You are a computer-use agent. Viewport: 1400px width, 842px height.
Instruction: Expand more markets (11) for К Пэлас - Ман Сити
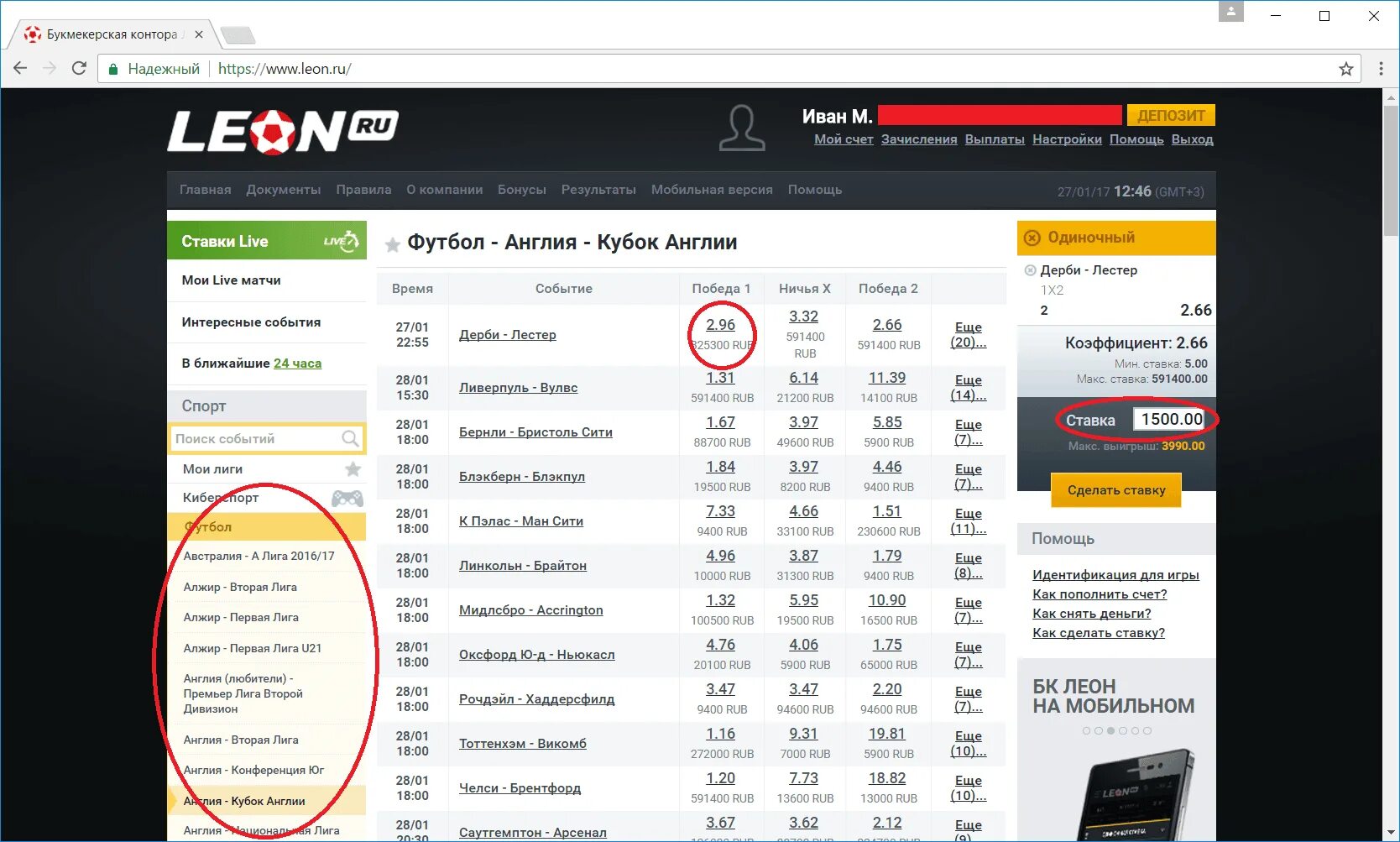click(x=968, y=521)
